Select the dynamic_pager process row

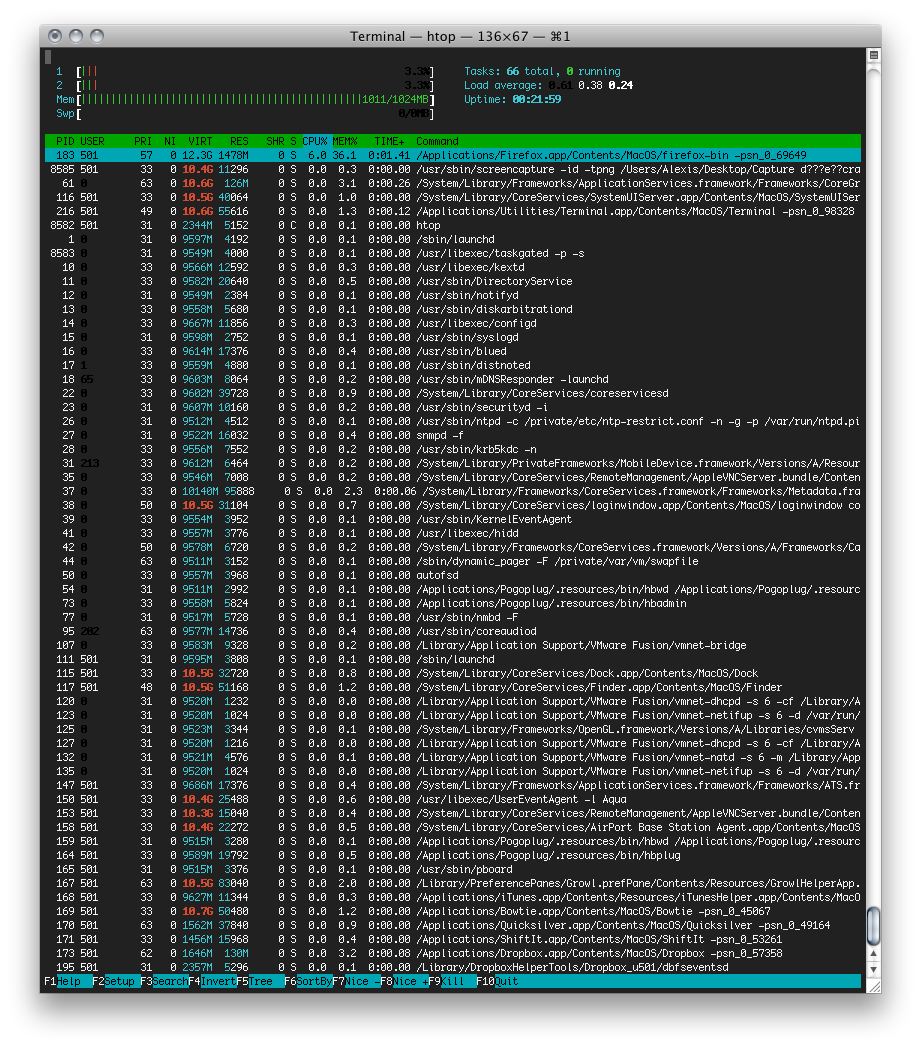point(452,561)
